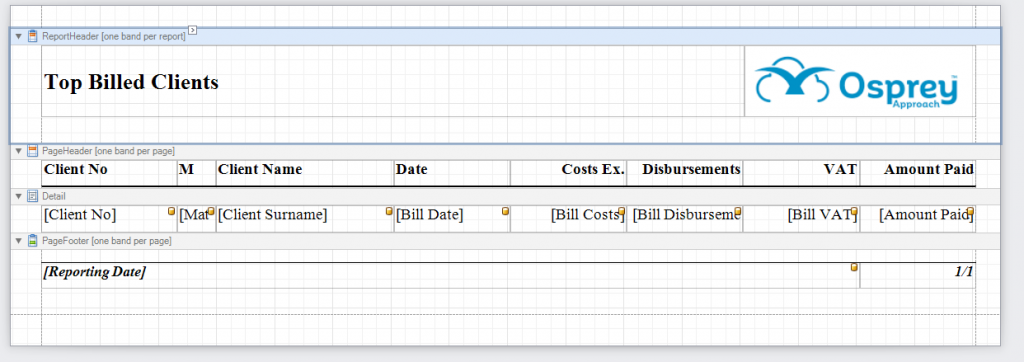Click the Detail band icon

[x=33, y=196]
